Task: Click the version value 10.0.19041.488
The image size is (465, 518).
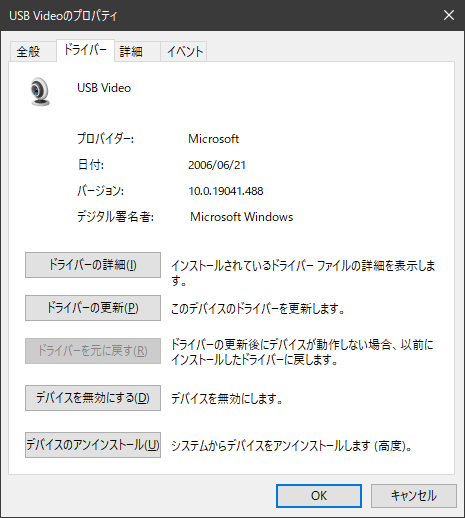Action: pos(226,191)
